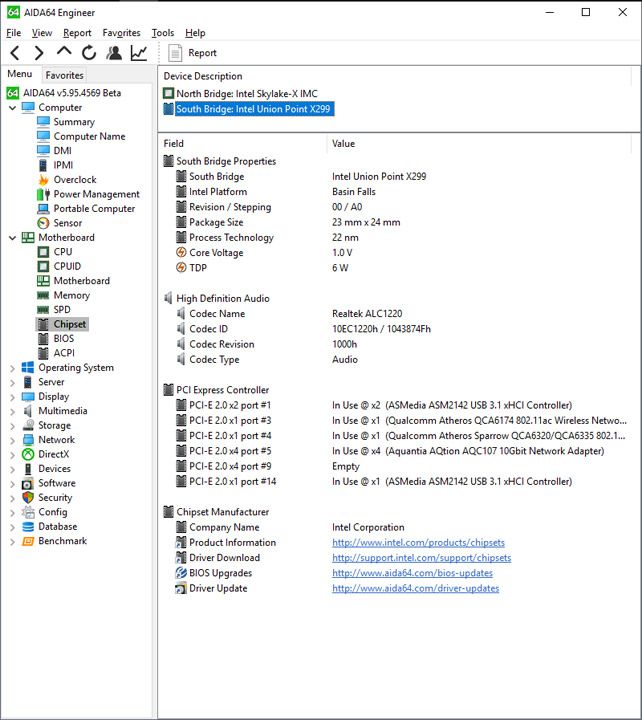Open the Report menu
The width and height of the screenshot is (642, 720).
77,33
